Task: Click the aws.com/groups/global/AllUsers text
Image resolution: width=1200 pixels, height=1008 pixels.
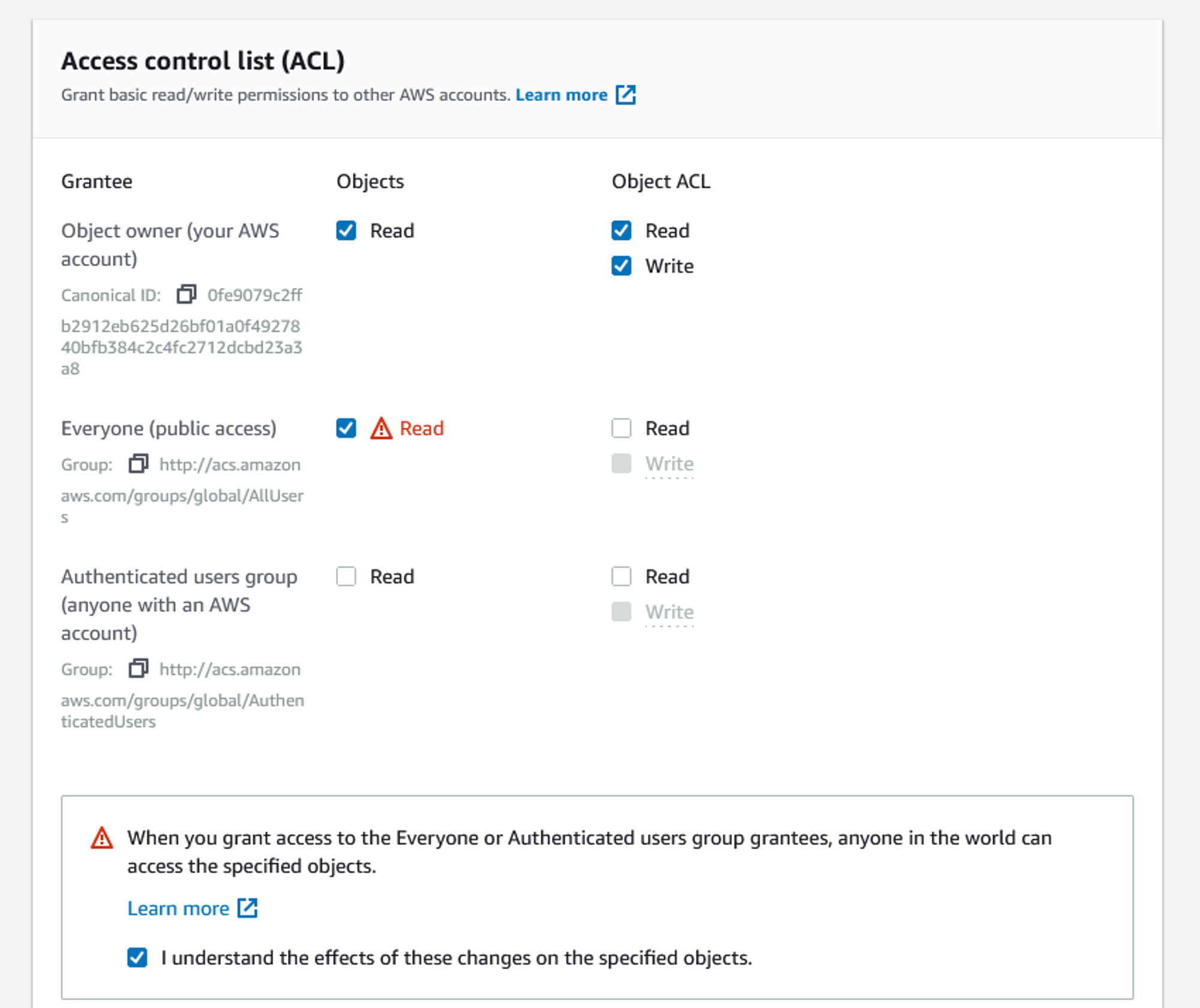Action: [x=182, y=506]
